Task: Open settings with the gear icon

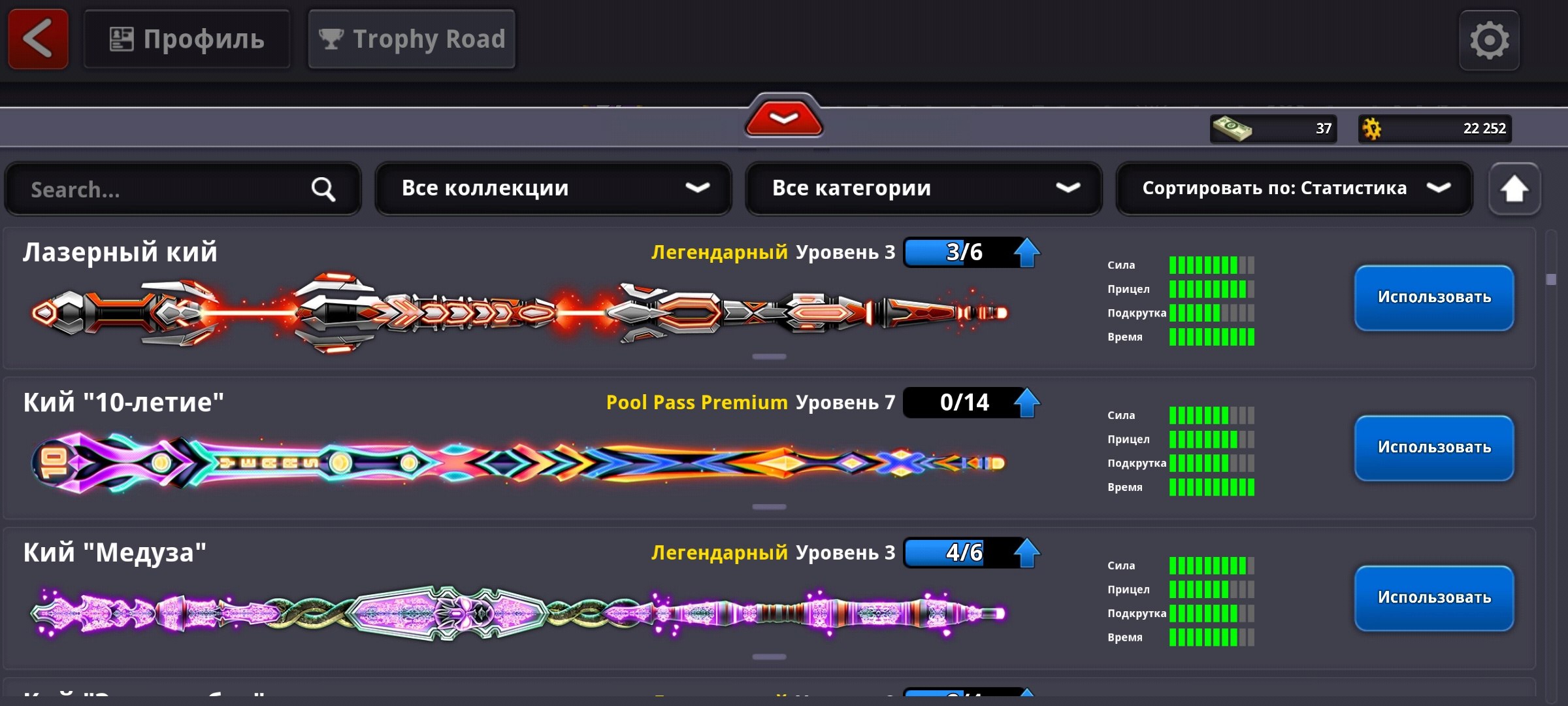Action: [1489, 41]
